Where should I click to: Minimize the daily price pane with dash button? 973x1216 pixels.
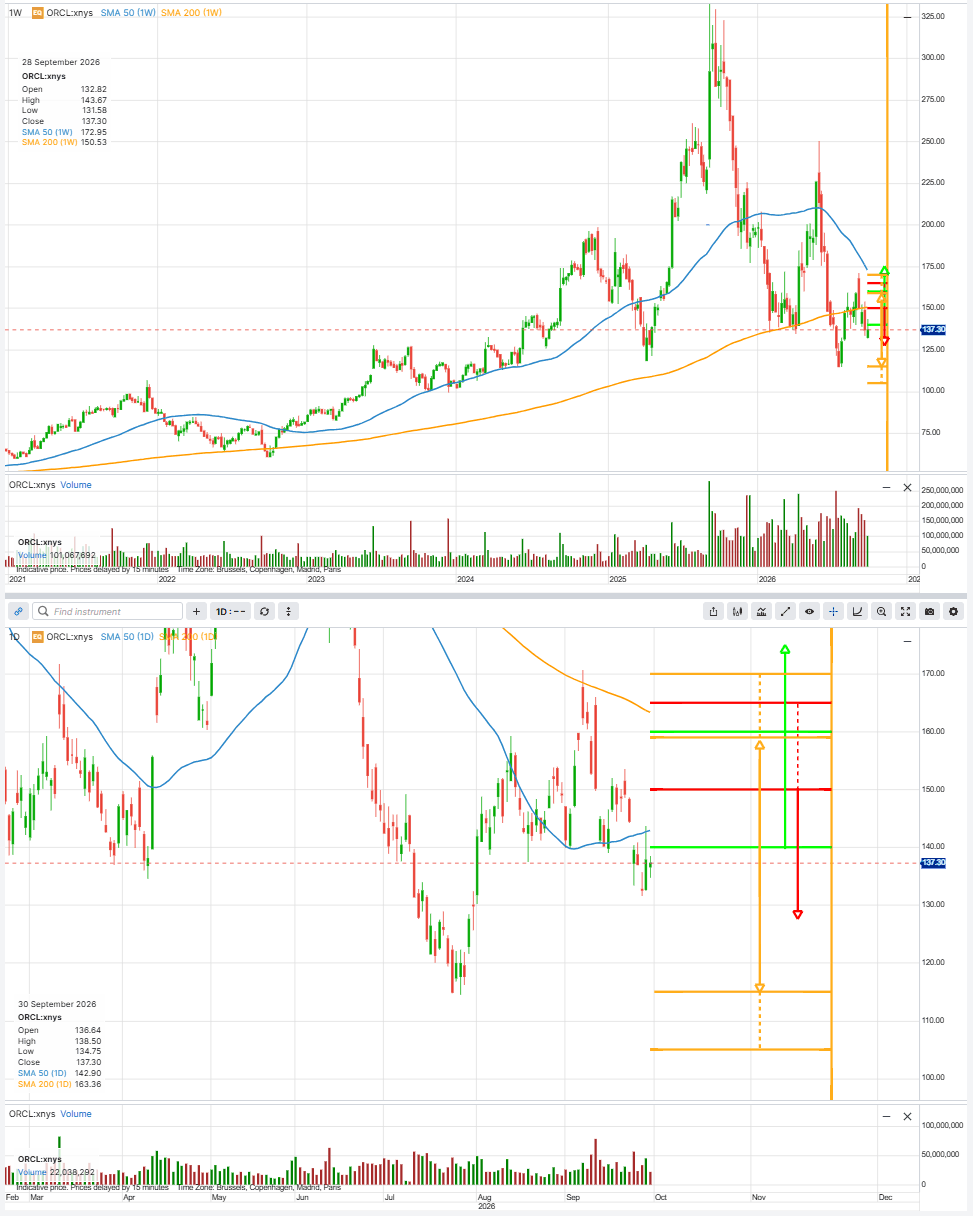907,640
